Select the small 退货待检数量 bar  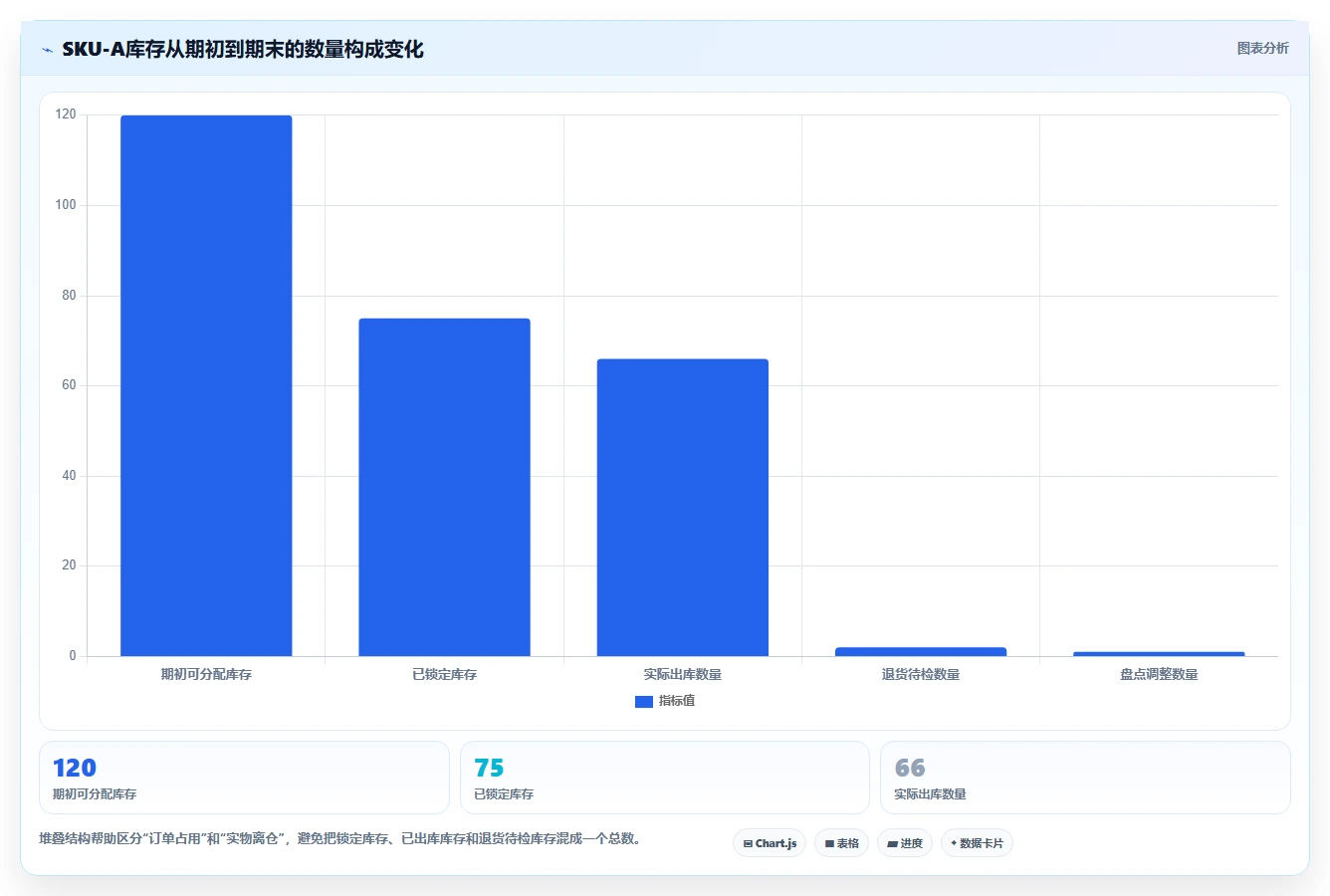tap(921, 651)
